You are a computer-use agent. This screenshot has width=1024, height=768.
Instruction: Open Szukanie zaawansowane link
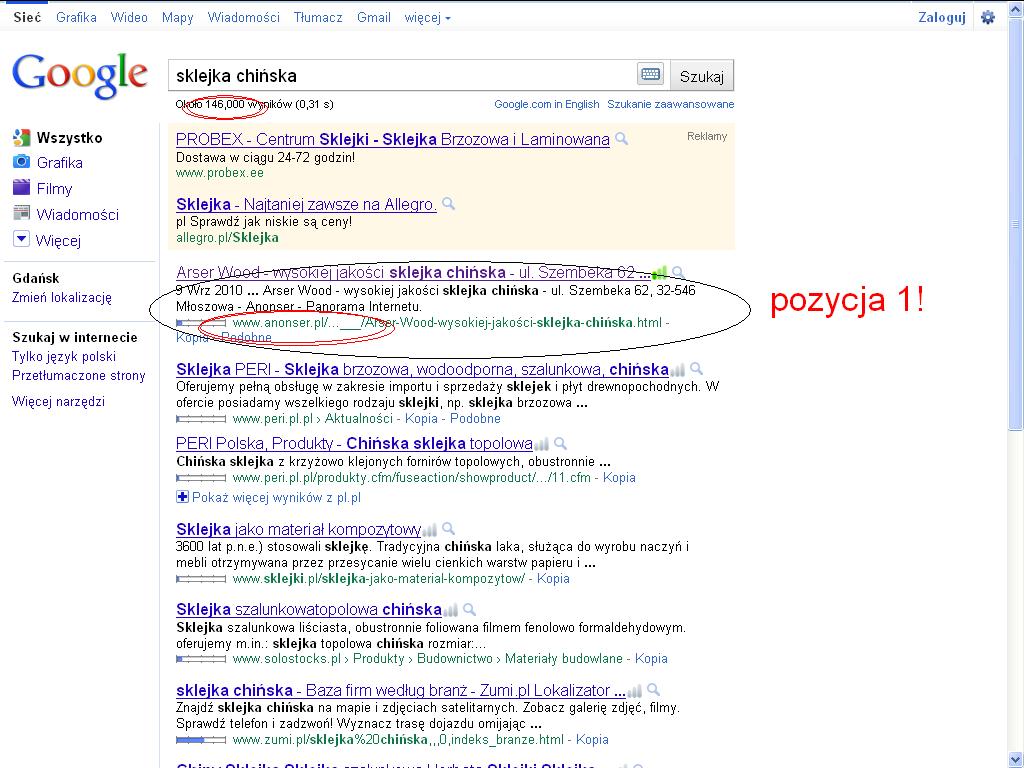(x=671, y=104)
